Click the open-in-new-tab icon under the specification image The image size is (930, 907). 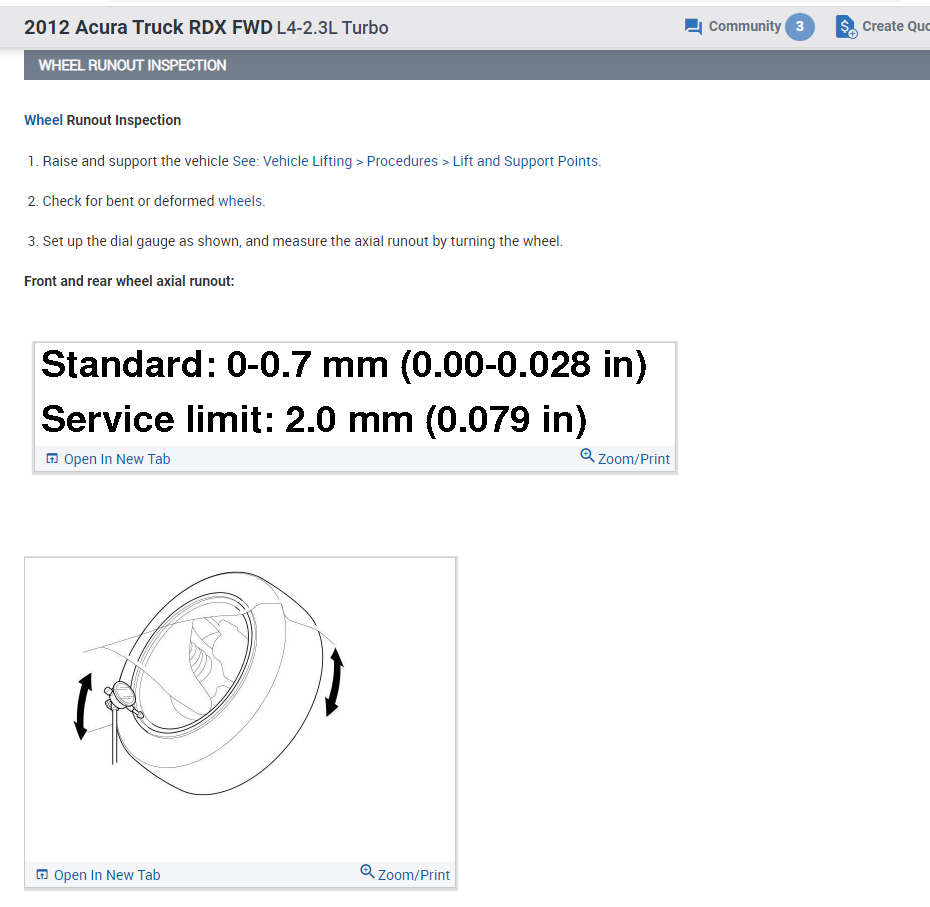click(52, 459)
